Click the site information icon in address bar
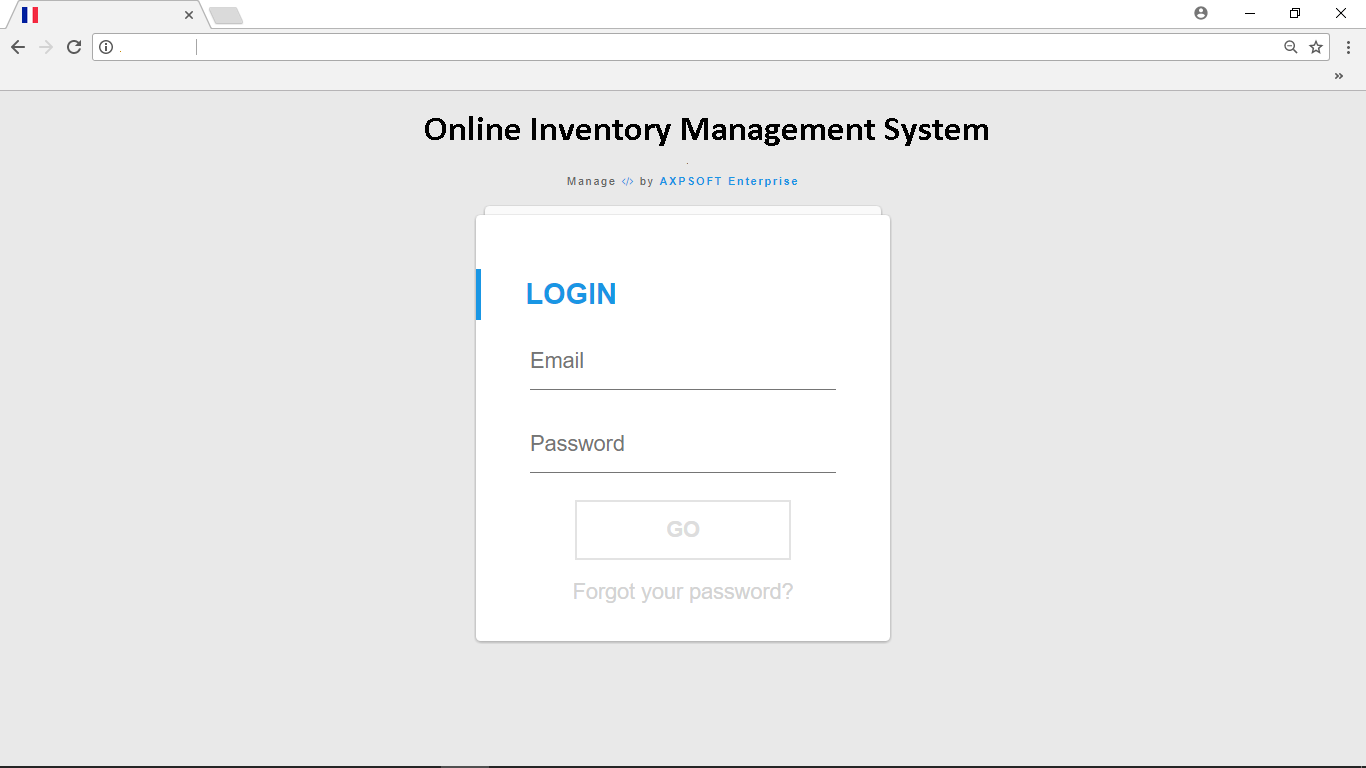 click(106, 47)
